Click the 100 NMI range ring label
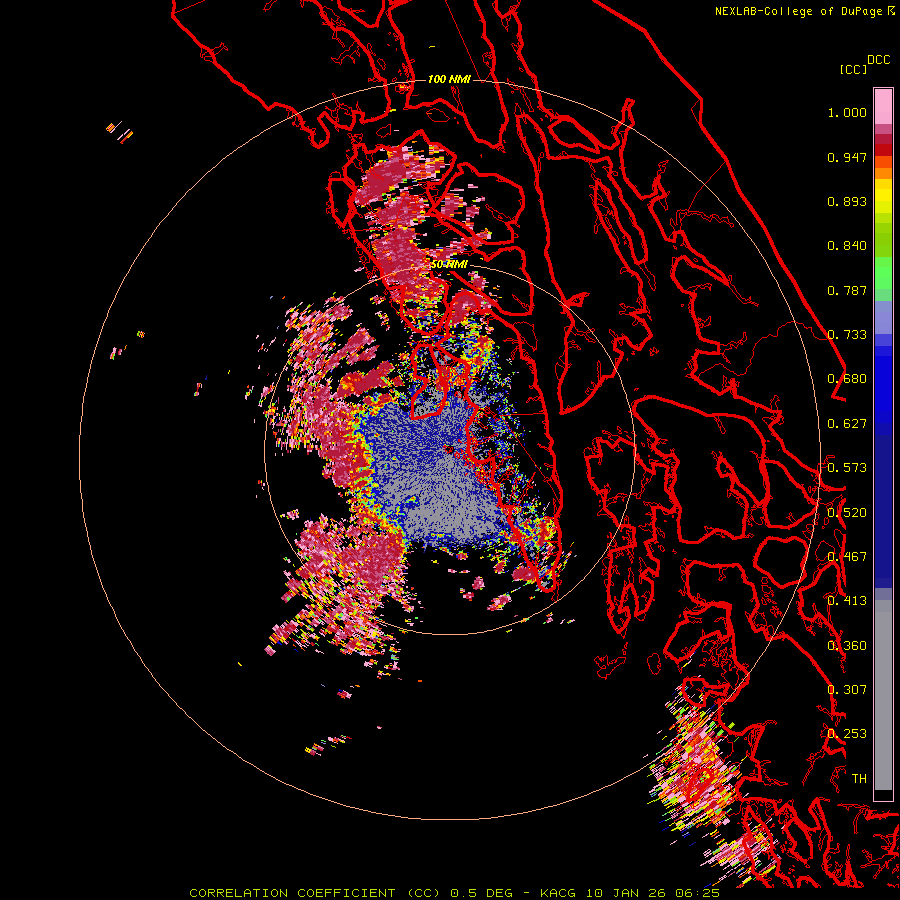The image size is (900, 900). click(449, 79)
